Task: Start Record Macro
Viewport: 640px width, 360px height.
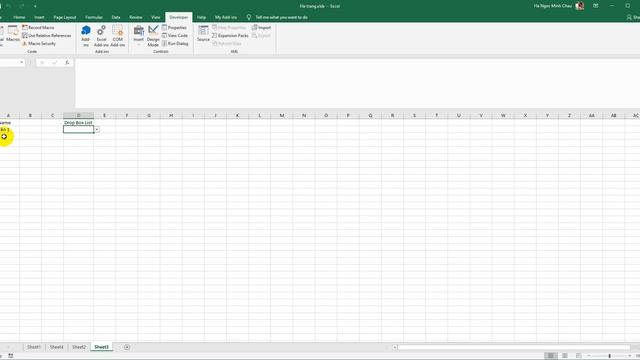Action: point(38,27)
